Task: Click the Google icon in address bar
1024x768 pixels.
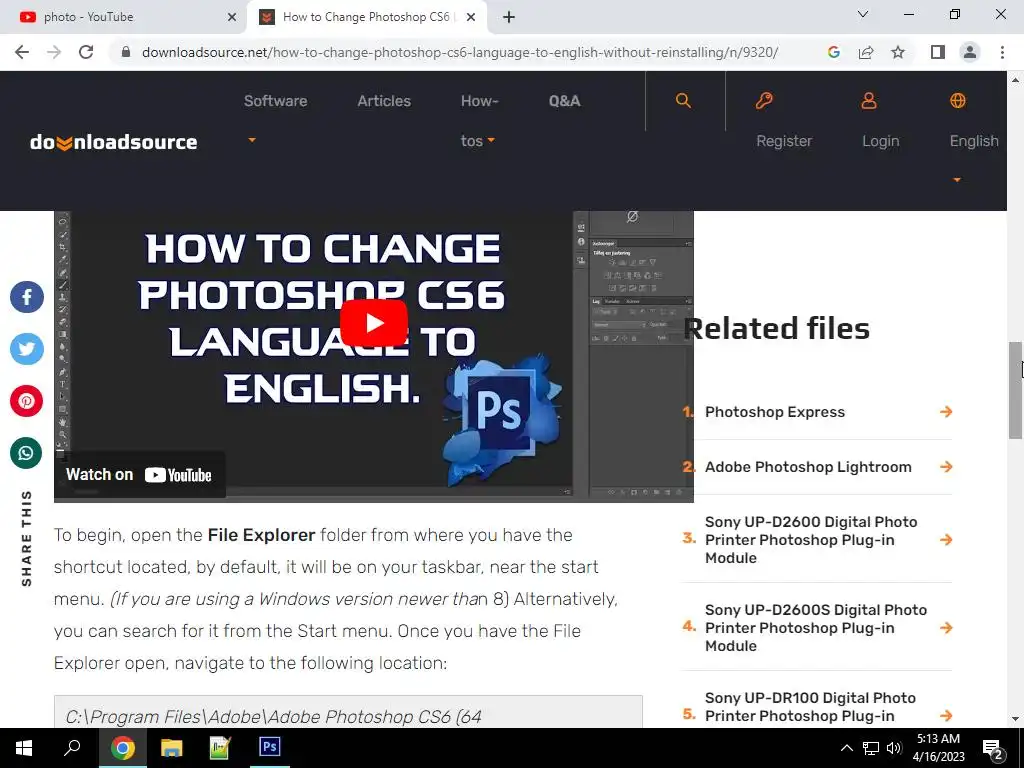Action: (x=833, y=52)
